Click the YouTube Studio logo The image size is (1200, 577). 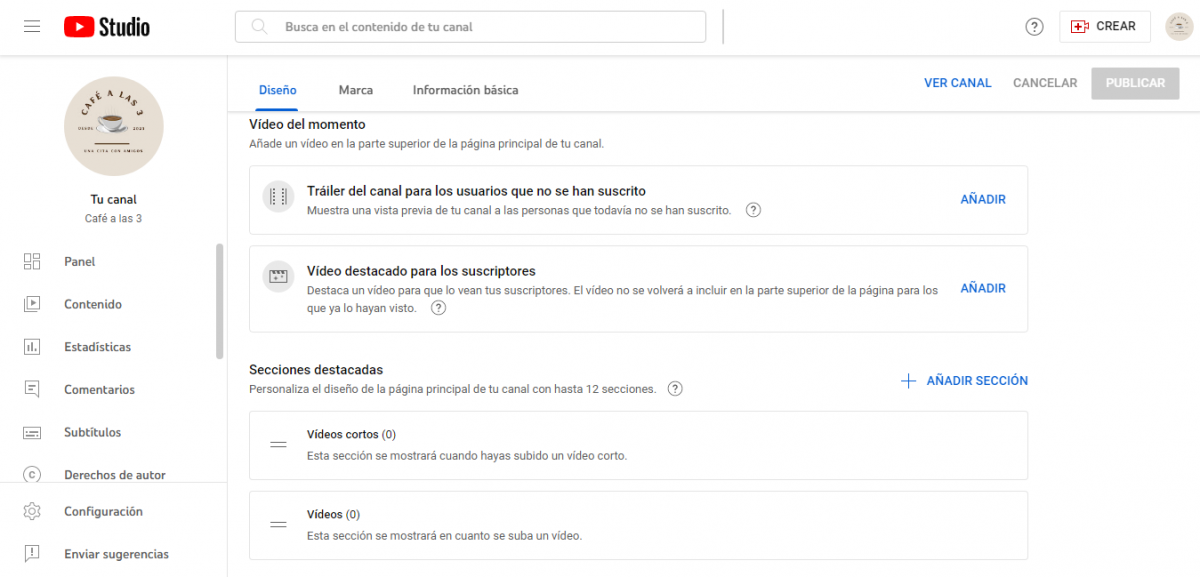107,27
